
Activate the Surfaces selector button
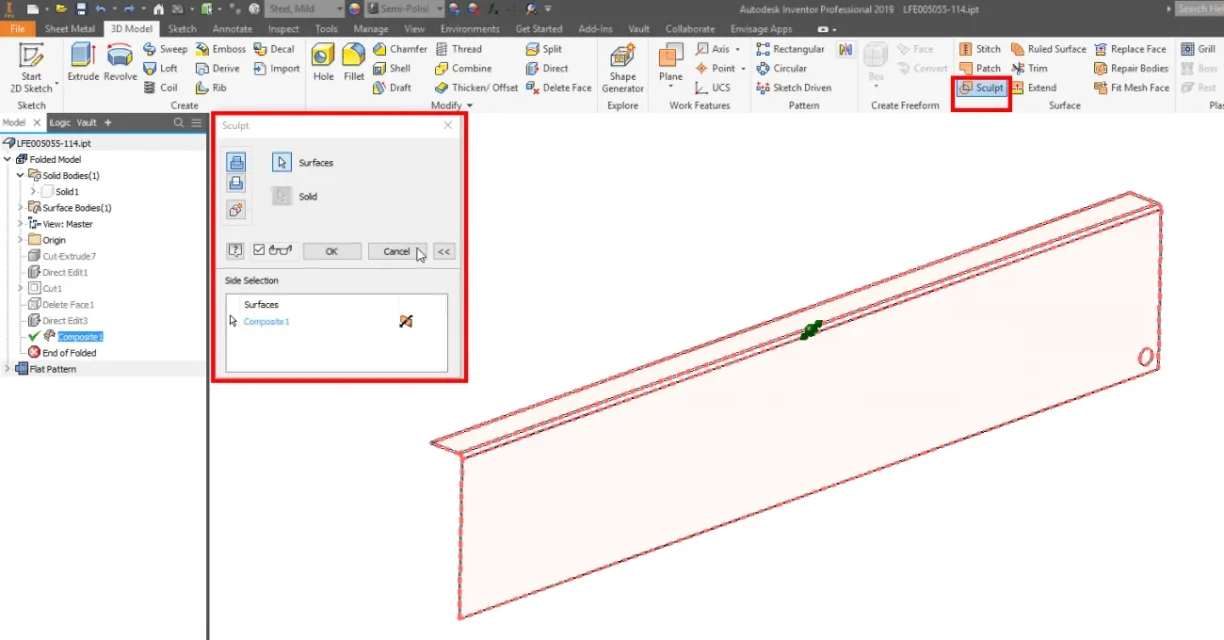point(282,162)
